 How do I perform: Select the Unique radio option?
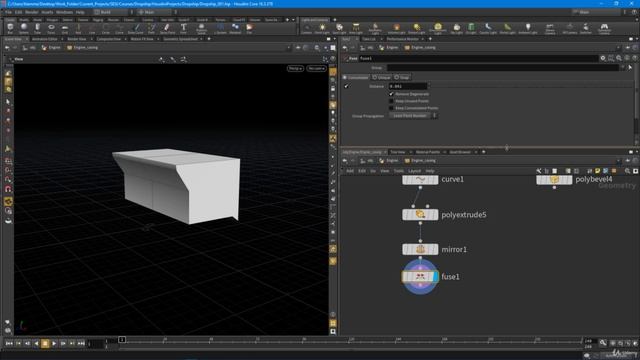[382, 77]
